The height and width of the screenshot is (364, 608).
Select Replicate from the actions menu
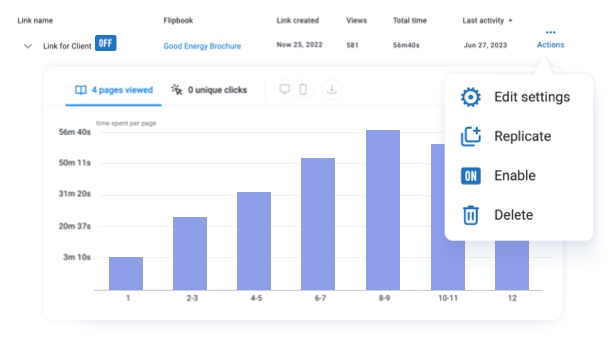[522, 136]
